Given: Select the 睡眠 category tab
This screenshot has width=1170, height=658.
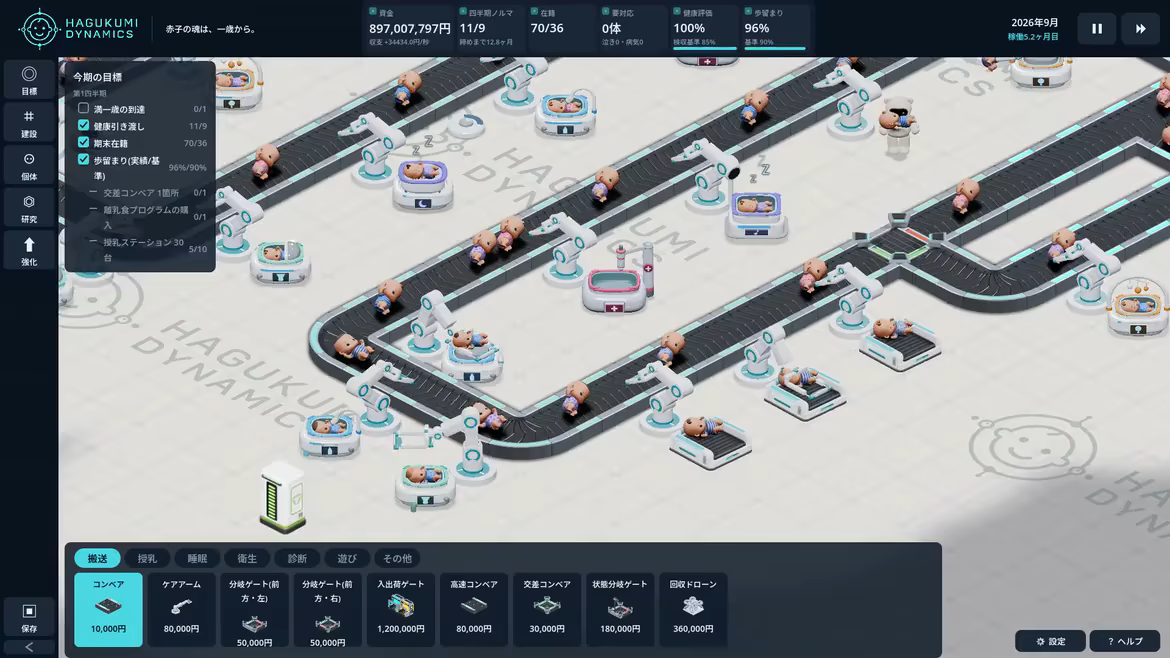Looking at the screenshot, I should pyautogui.click(x=197, y=558).
